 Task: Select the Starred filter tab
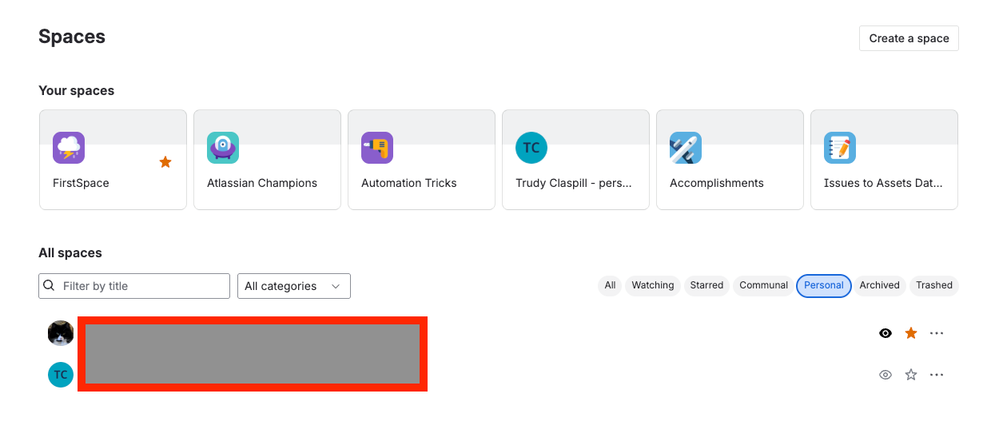pos(707,285)
